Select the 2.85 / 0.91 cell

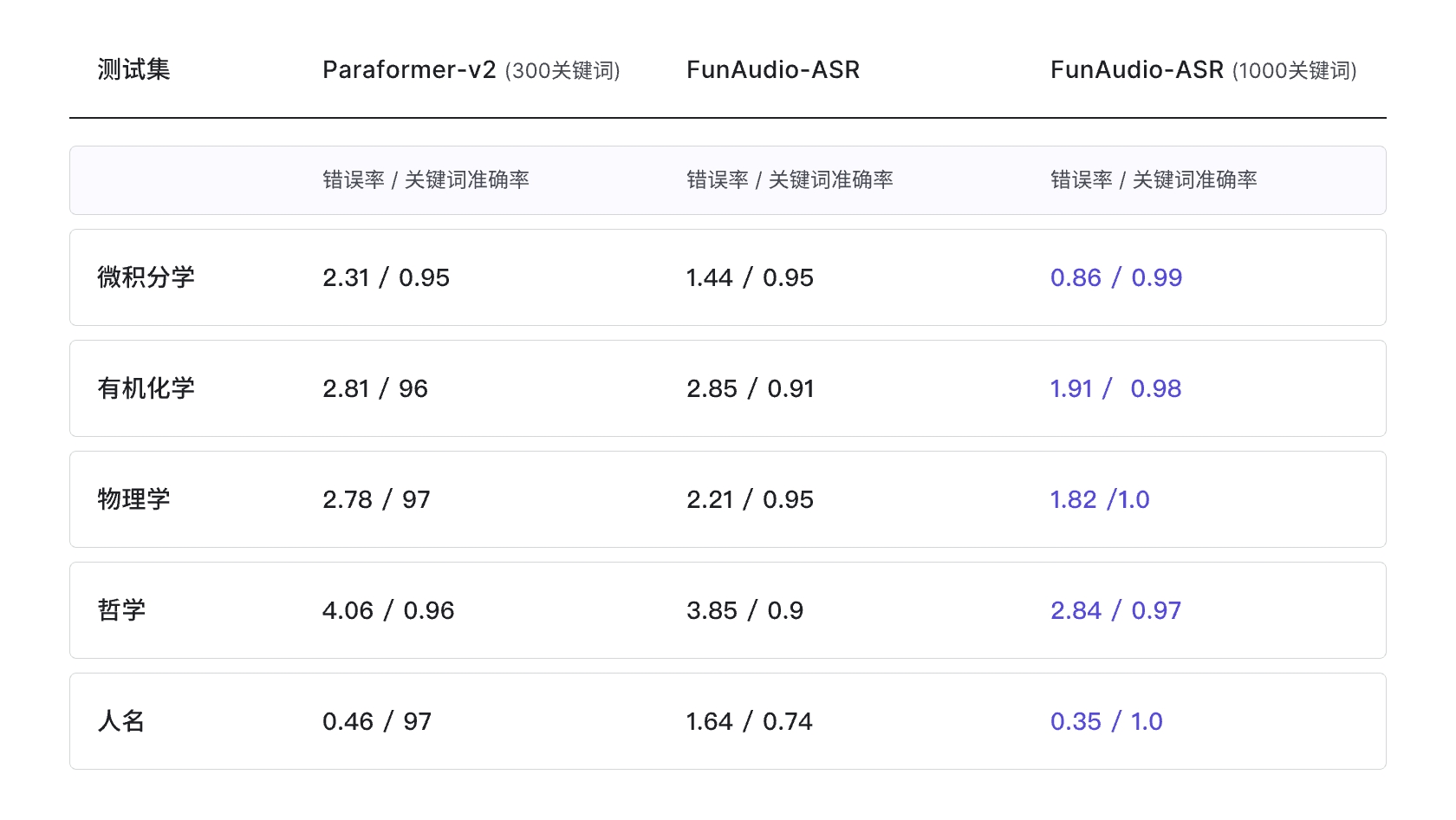750,388
